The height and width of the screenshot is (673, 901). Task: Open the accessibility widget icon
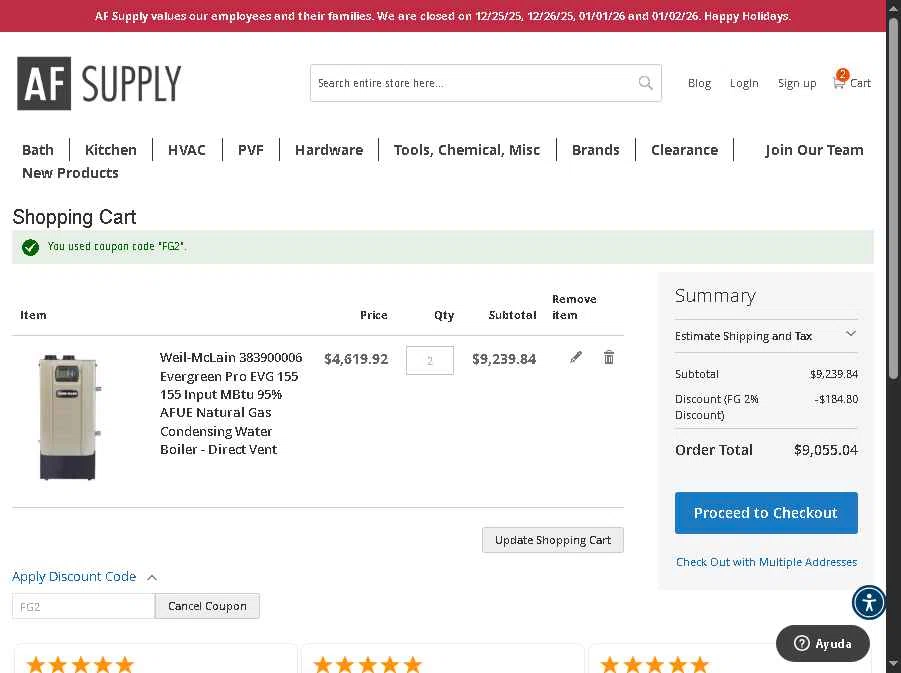869,602
